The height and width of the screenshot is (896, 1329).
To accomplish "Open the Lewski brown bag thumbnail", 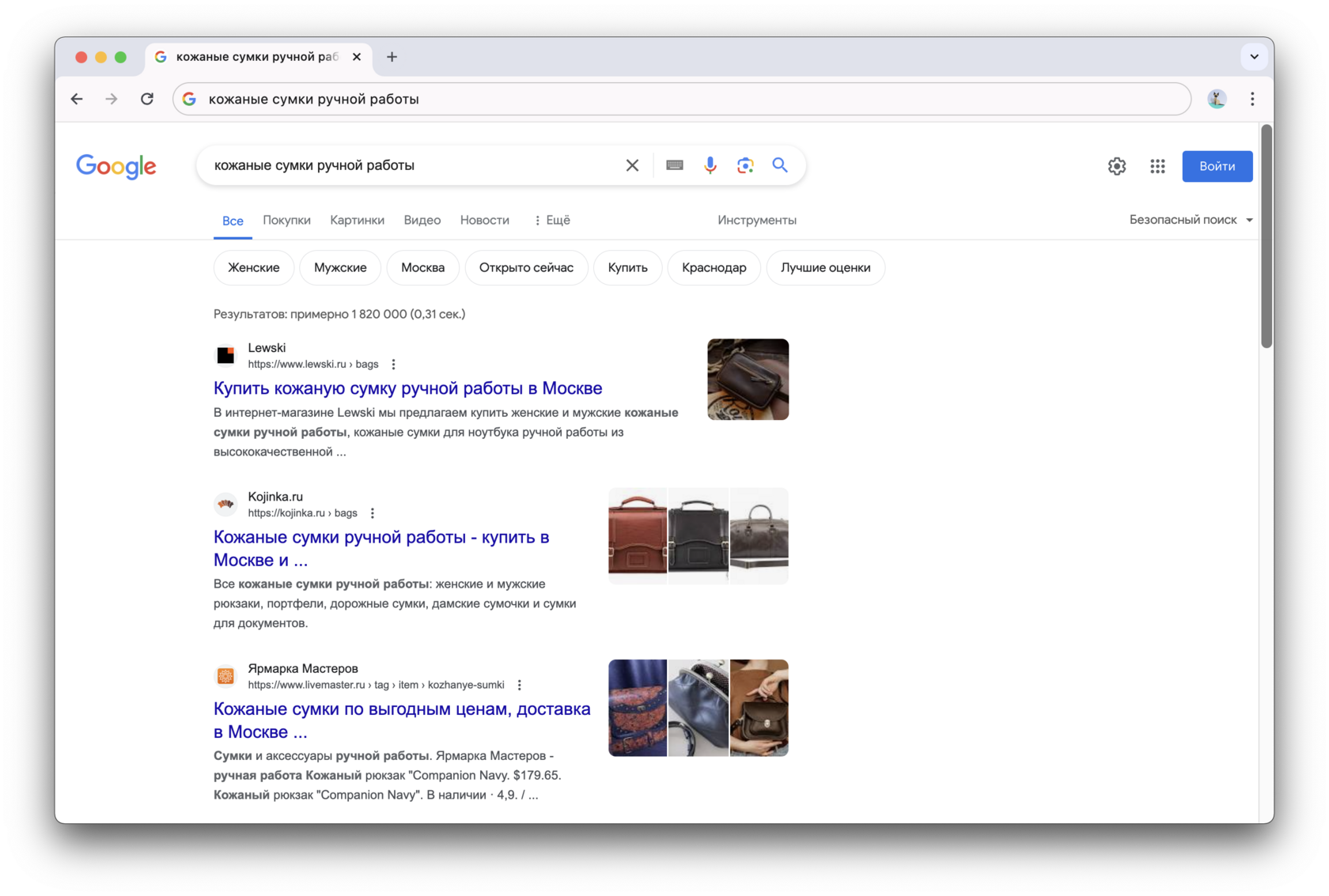I will pos(748,380).
